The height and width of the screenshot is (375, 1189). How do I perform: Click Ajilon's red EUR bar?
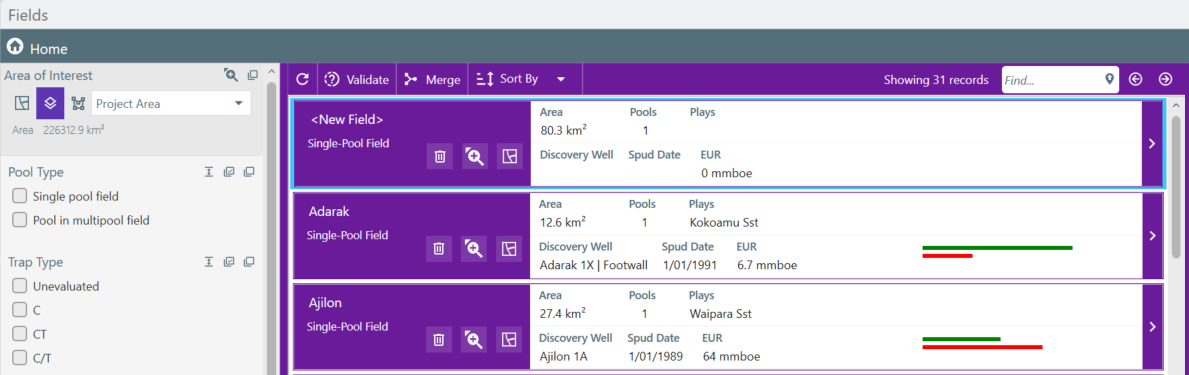tap(982, 347)
